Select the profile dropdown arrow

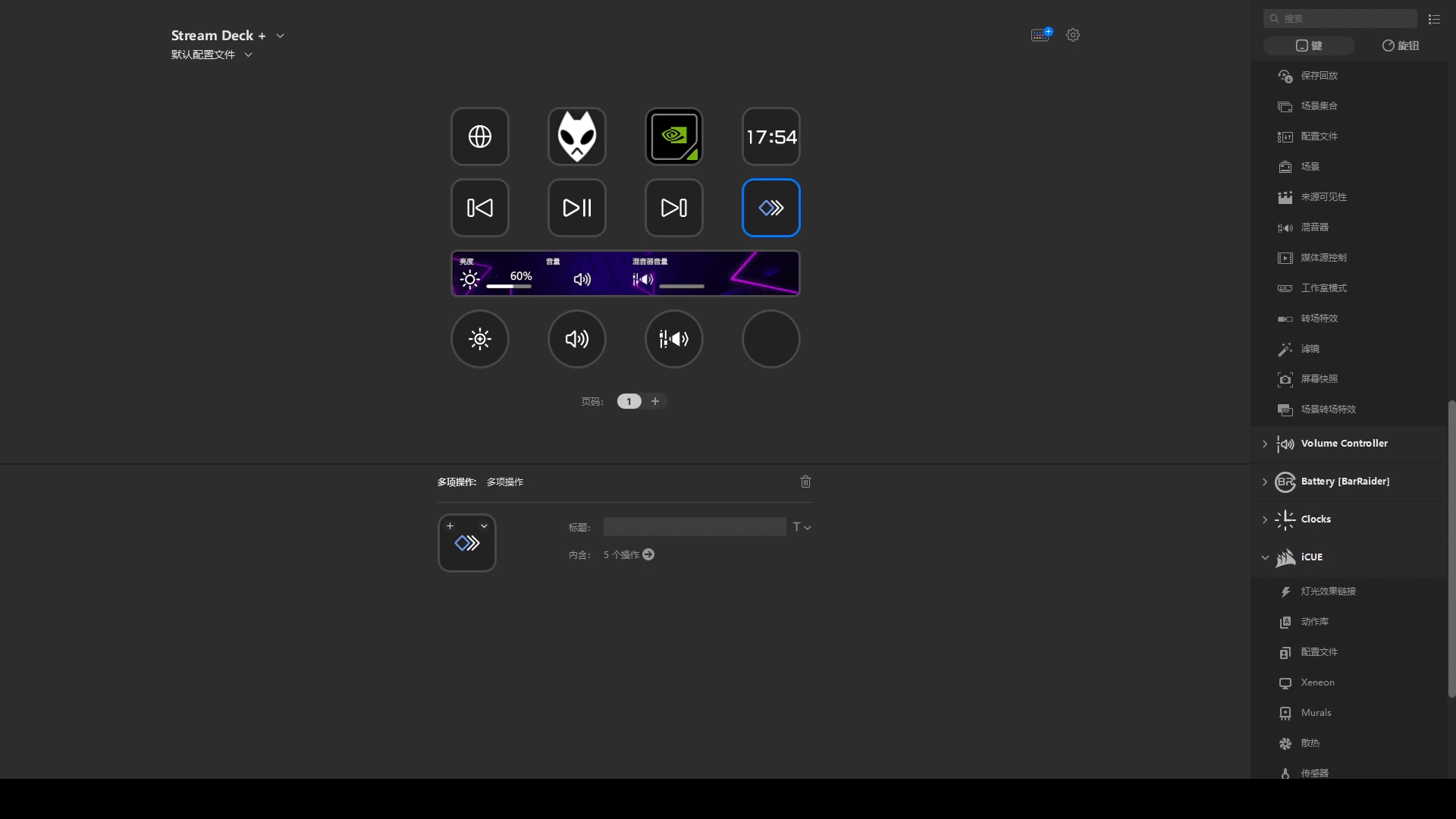pyautogui.click(x=248, y=54)
